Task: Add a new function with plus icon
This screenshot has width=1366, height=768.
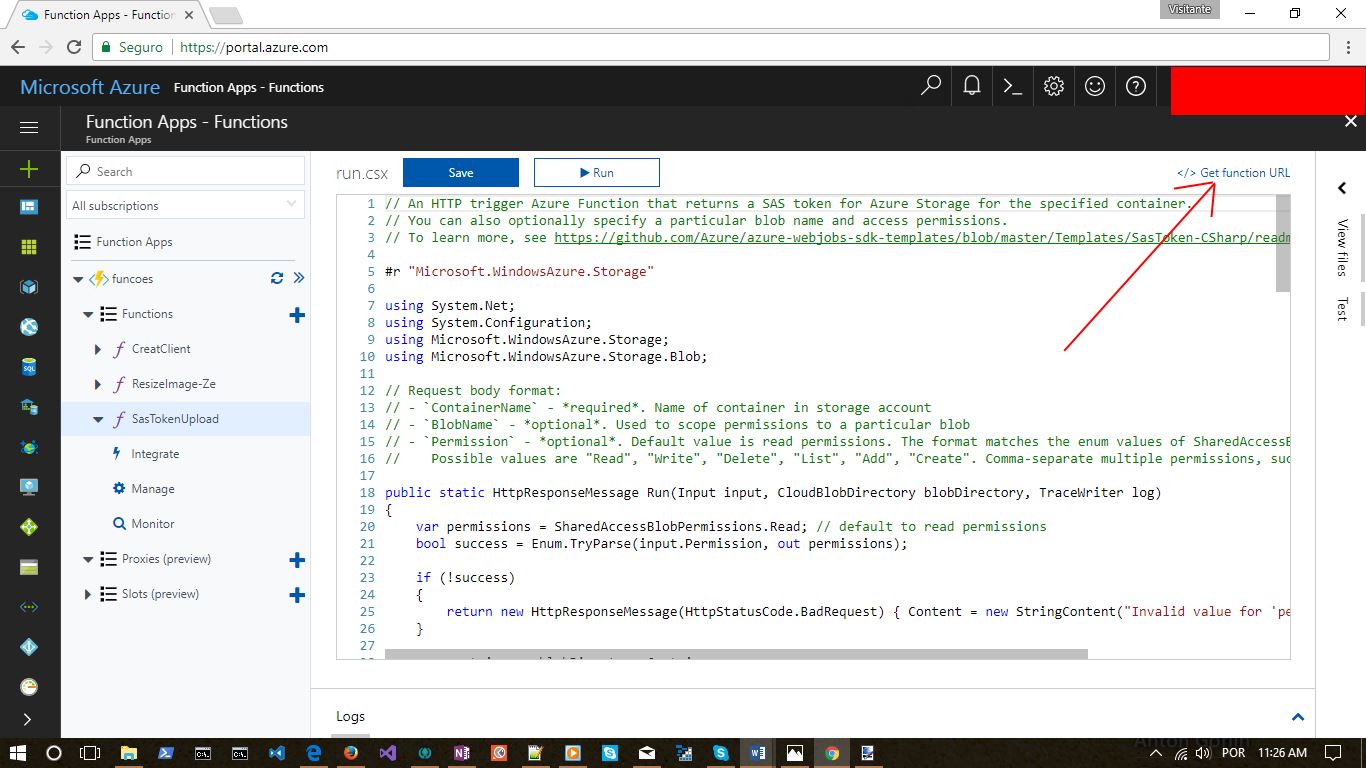Action: [297, 315]
